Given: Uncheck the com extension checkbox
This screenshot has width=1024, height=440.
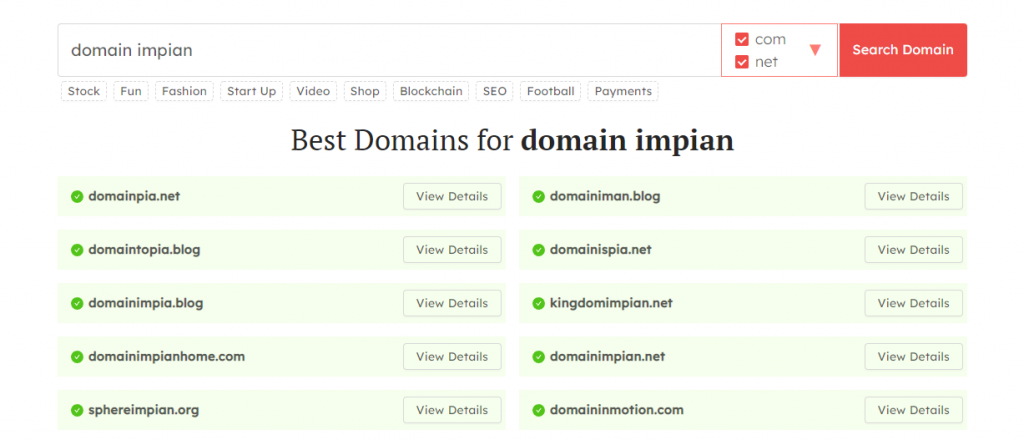Looking at the screenshot, I should point(742,40).
